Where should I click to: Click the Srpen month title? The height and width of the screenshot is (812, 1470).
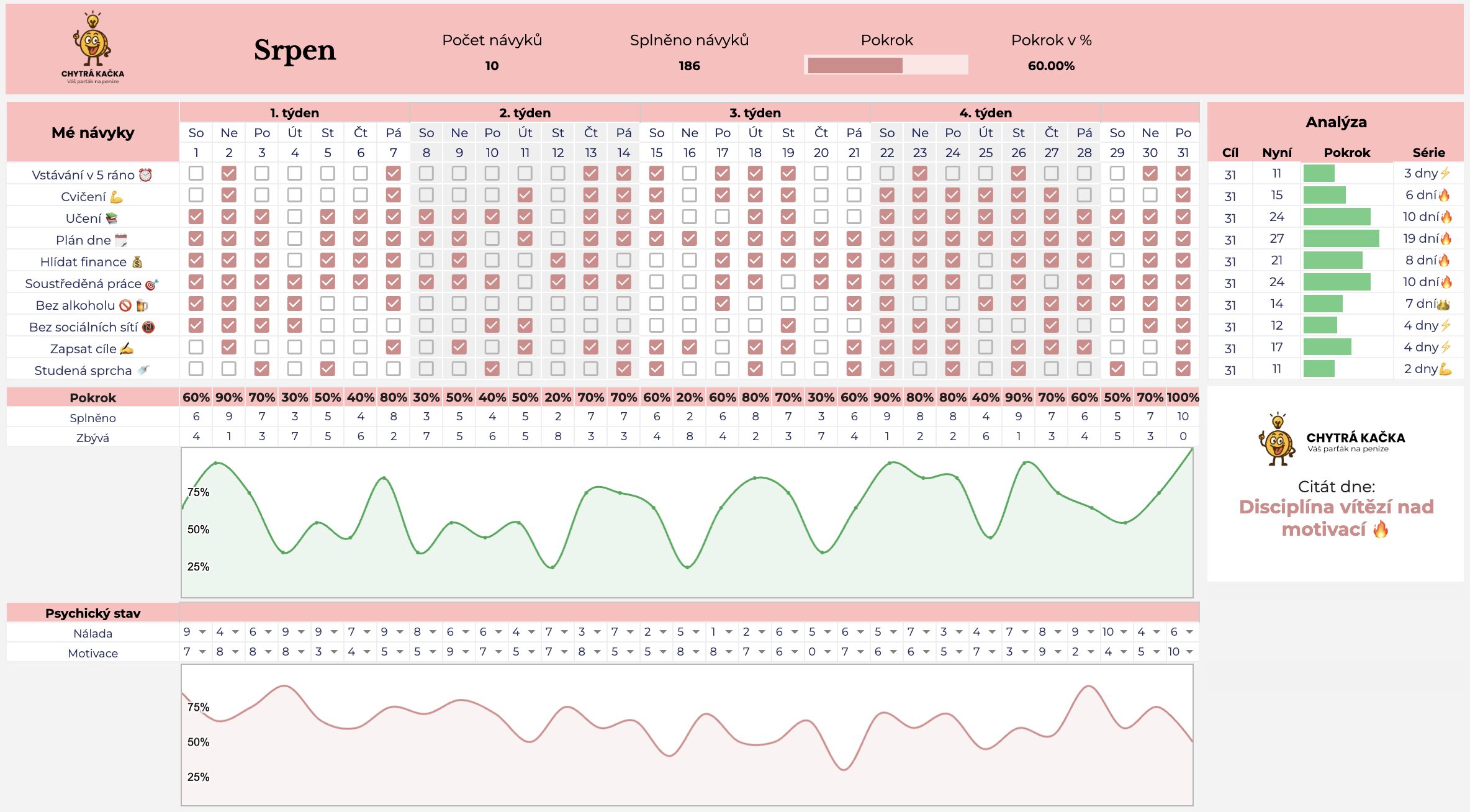click(295, 50)
